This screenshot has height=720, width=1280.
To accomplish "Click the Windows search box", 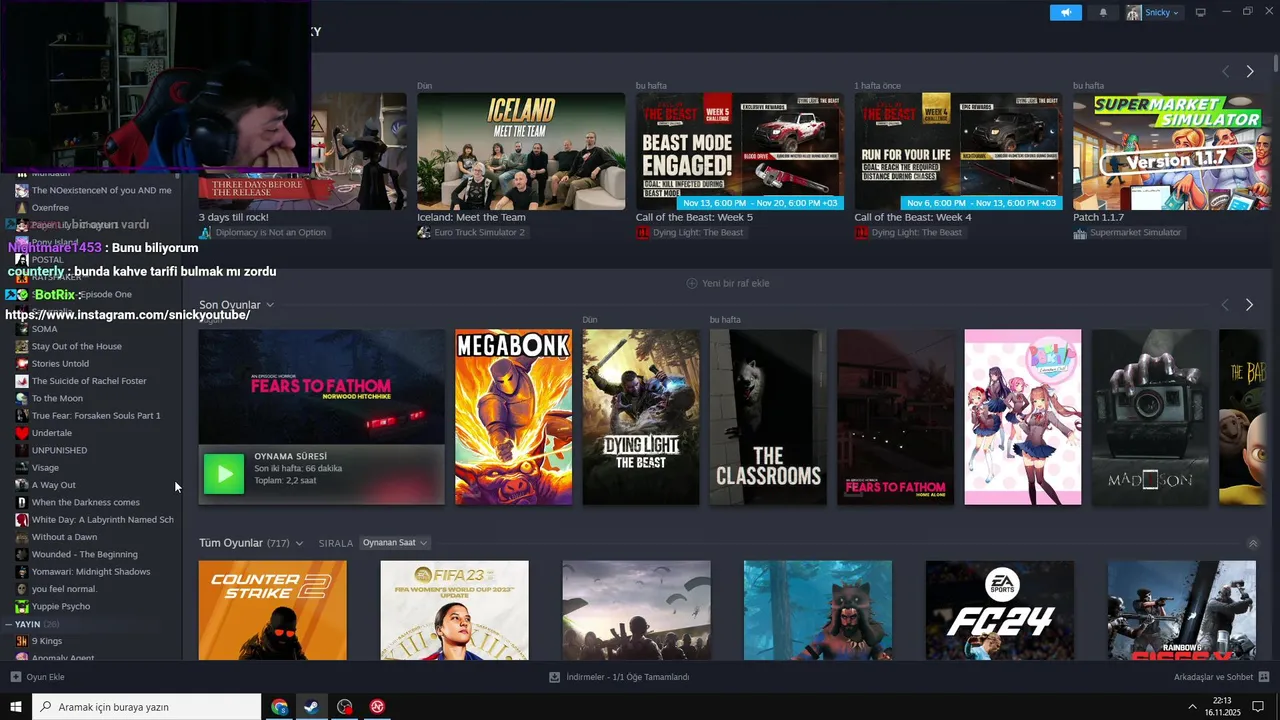I will (147, 707).
